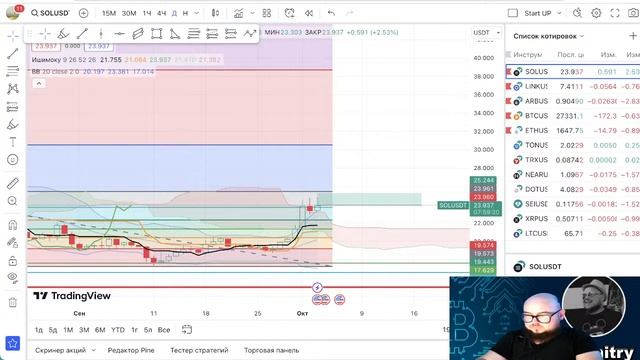Open the Тестер стратегий tab
This screenshot has width=640, height=360.
(x=199, y=350)
